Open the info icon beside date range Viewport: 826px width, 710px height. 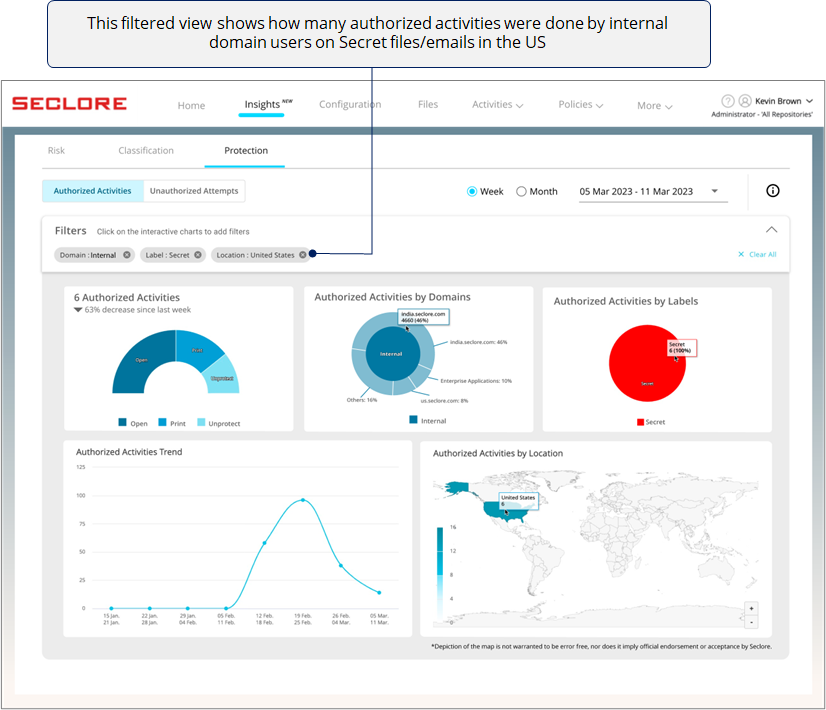(x=772, y=191)
